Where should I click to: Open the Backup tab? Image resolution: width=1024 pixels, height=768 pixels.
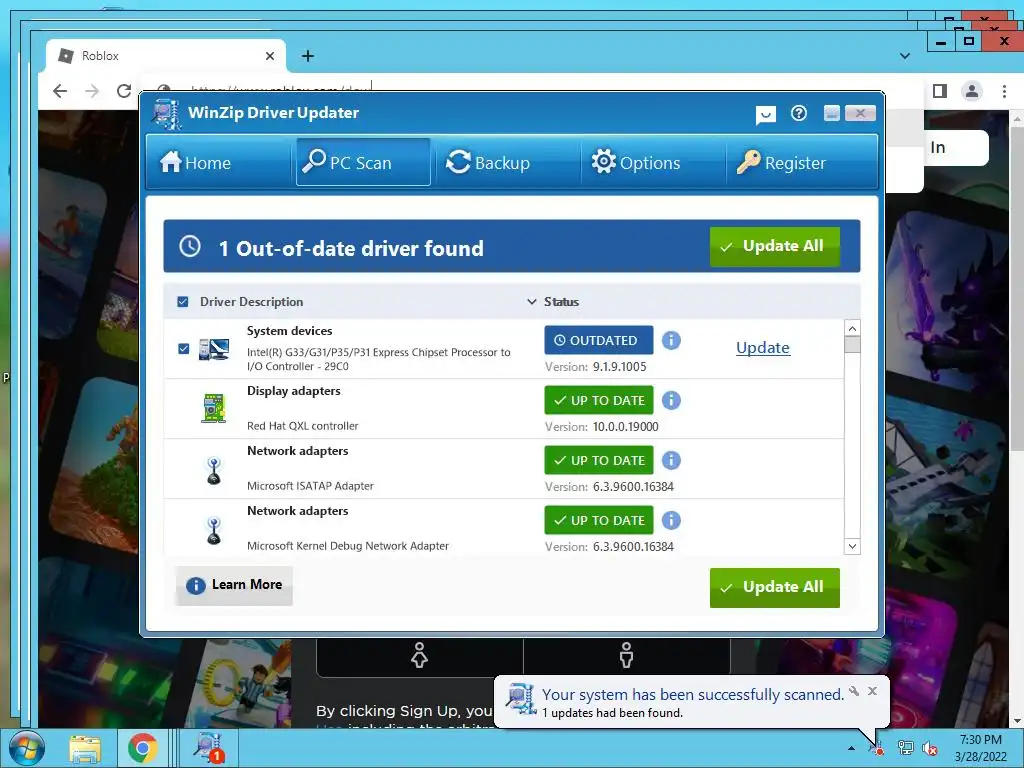click(488, 162)
